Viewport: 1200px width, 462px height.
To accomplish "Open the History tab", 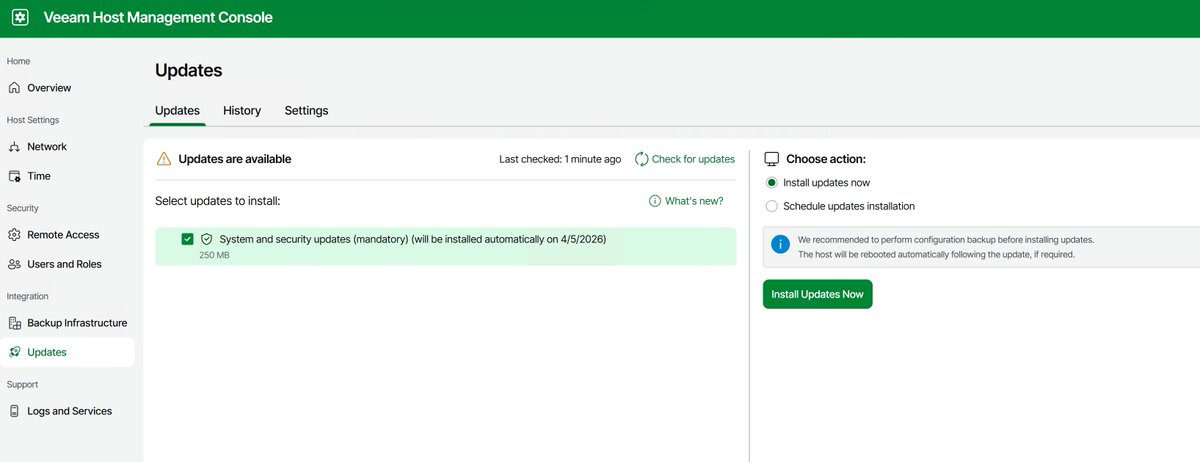I will point(242,110).
